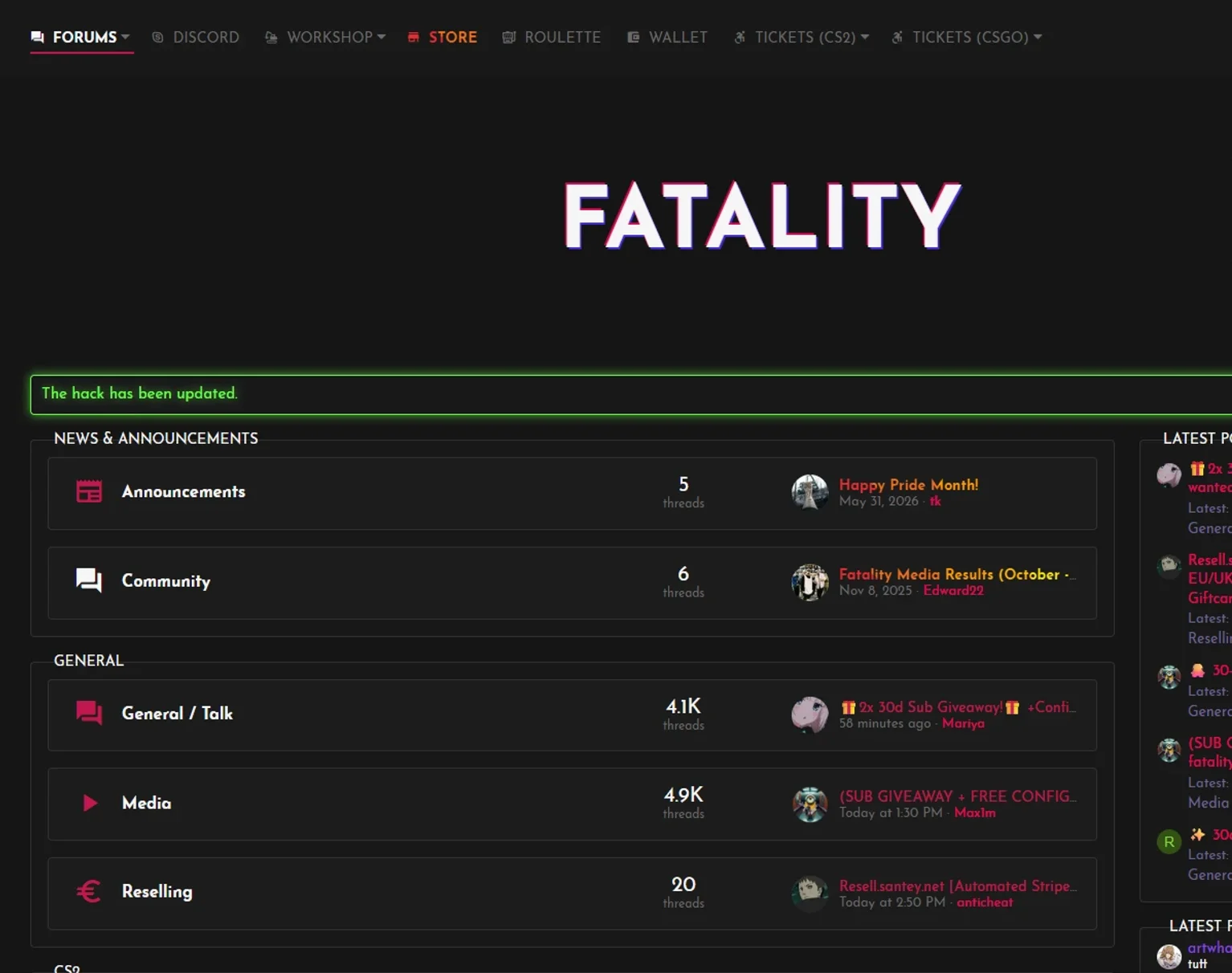Viewport: 1232px width, 973px height.
Task: Click the '4.1K threads' count
Action: tap(683, 714)
